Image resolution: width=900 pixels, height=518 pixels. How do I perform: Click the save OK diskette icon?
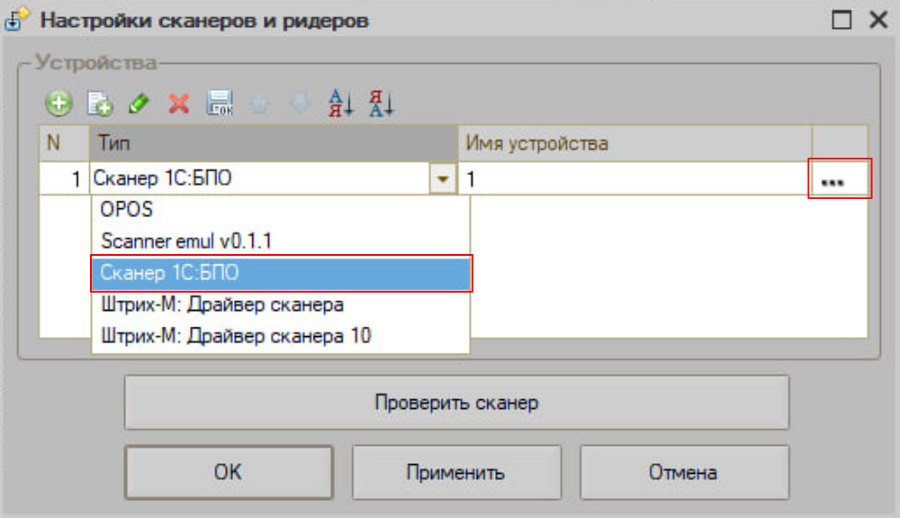coord(219,104)
